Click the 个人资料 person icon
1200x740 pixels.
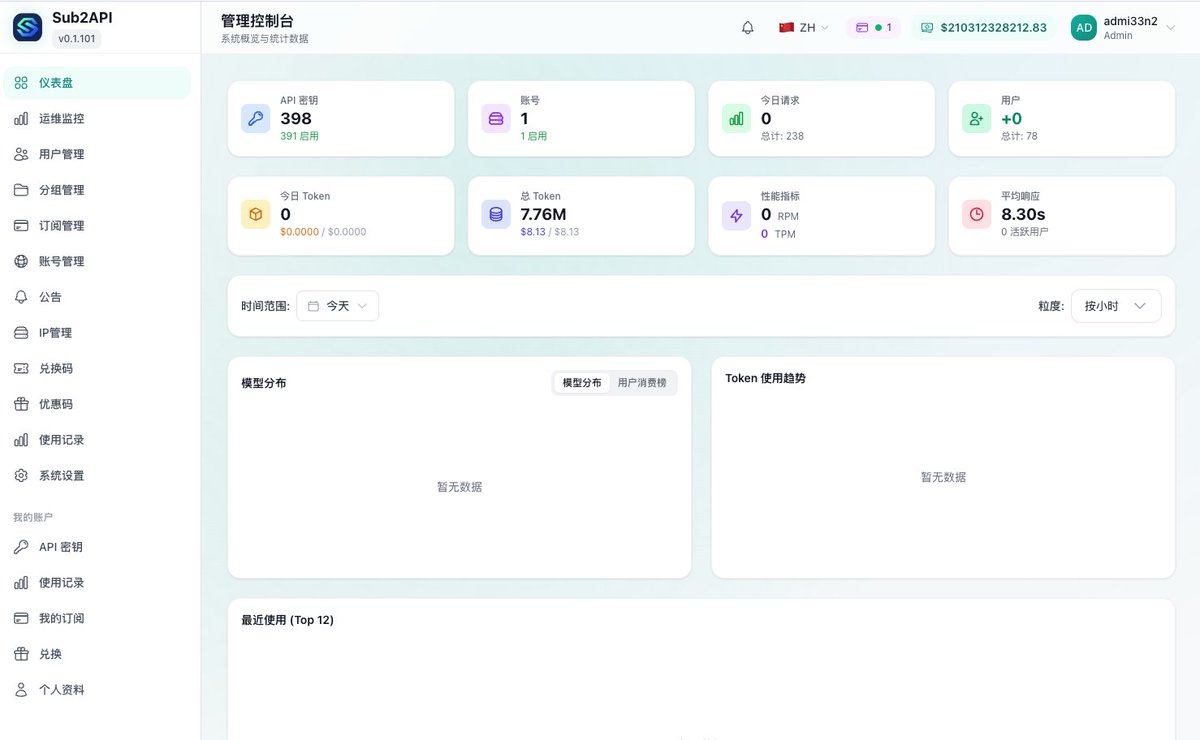click(x=21, y=690)
